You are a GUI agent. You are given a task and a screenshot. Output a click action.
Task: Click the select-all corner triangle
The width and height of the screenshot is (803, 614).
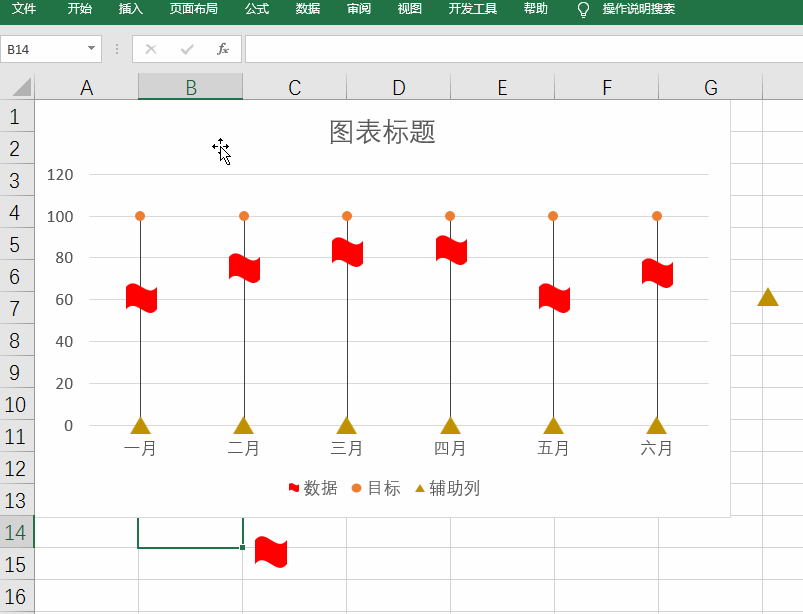tap(22, 87)
